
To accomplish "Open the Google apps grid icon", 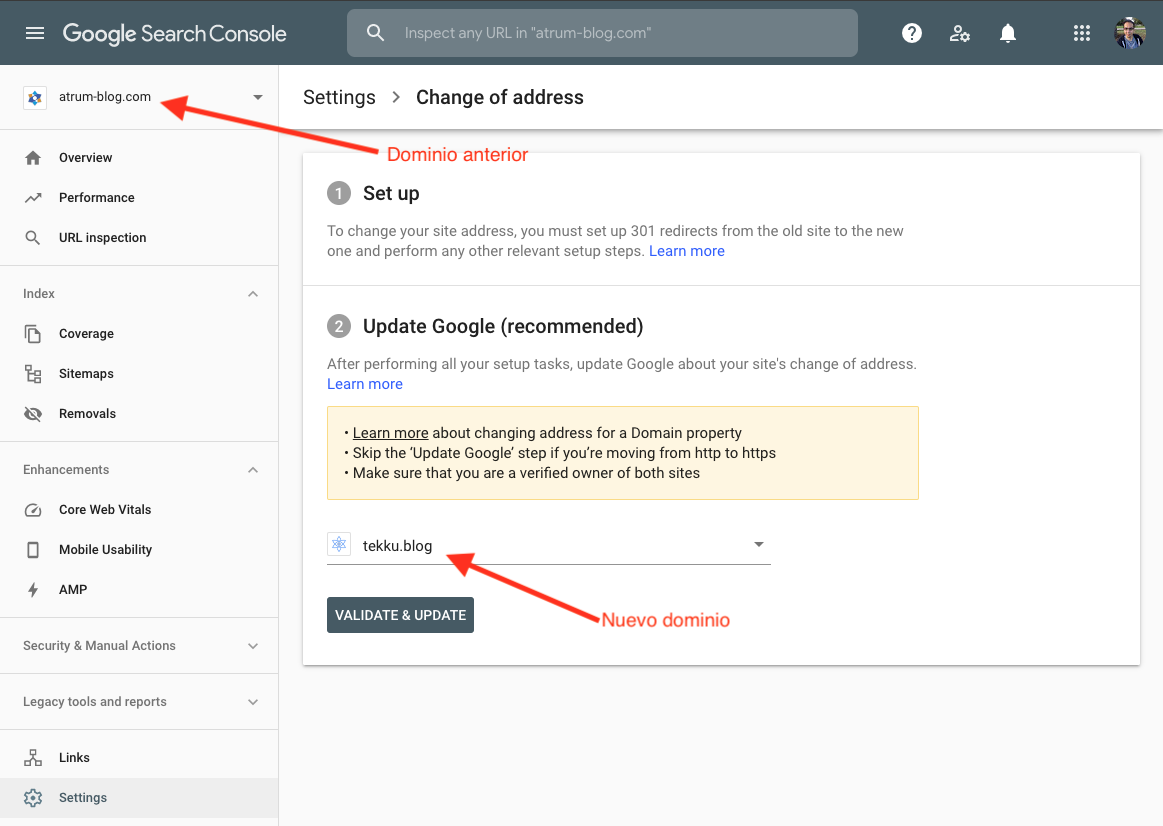I will (x=1081, y=32).
